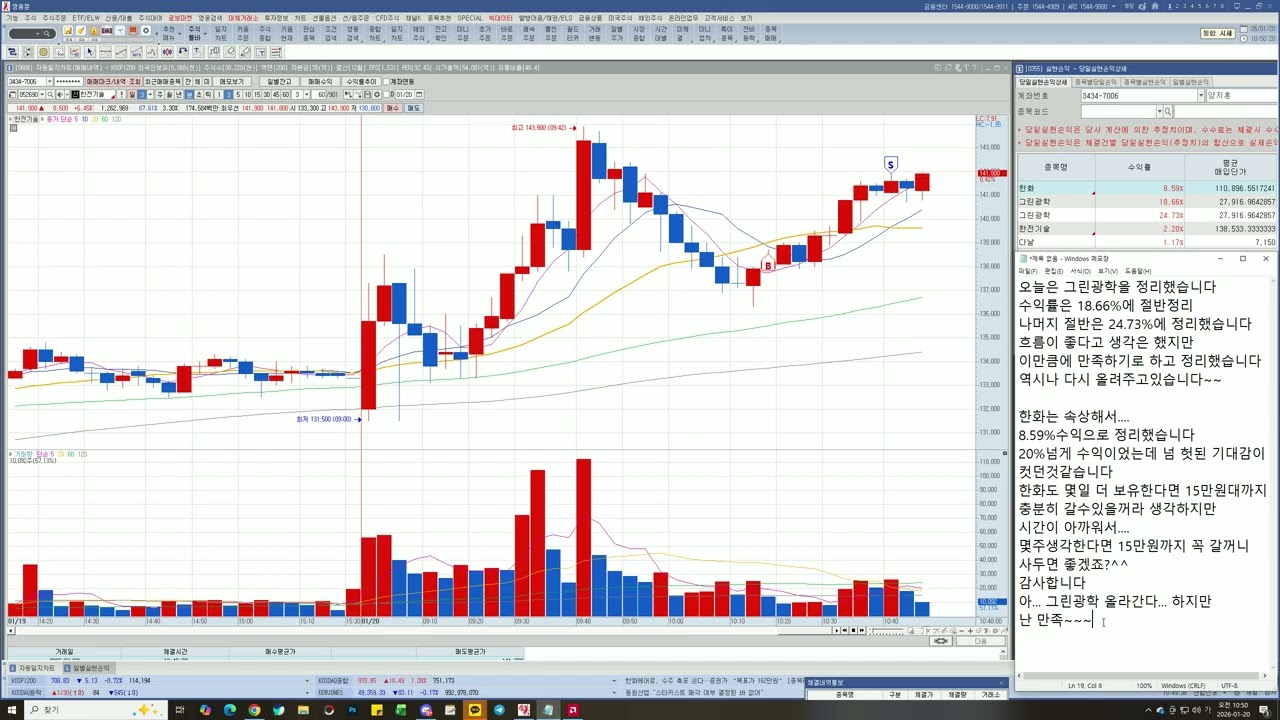Switch to the 일별실현손익 tab
This screenshot has width=1280, height=720.
coord(1191,82)
